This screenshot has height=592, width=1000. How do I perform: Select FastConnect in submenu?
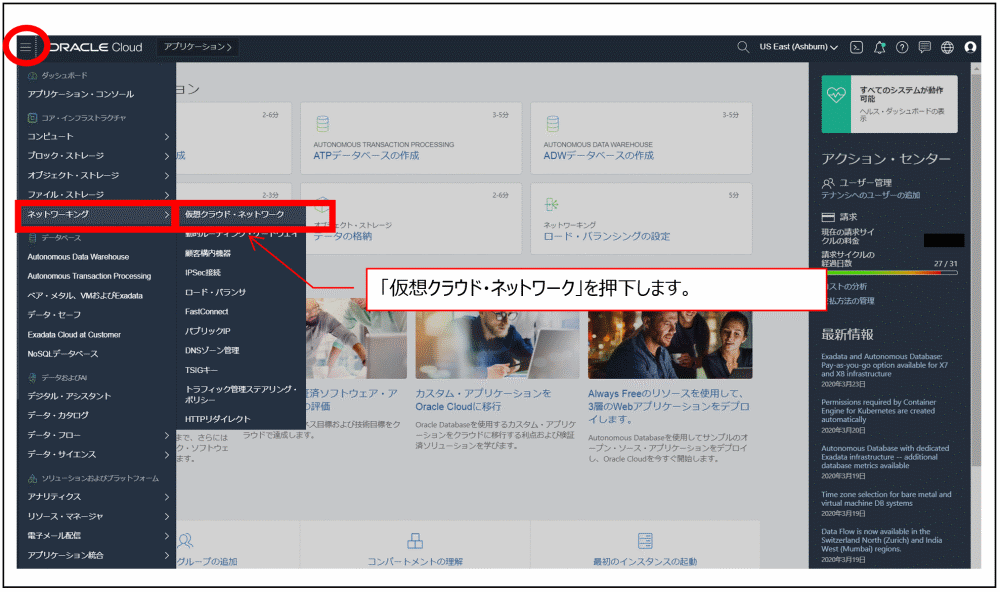207,311
